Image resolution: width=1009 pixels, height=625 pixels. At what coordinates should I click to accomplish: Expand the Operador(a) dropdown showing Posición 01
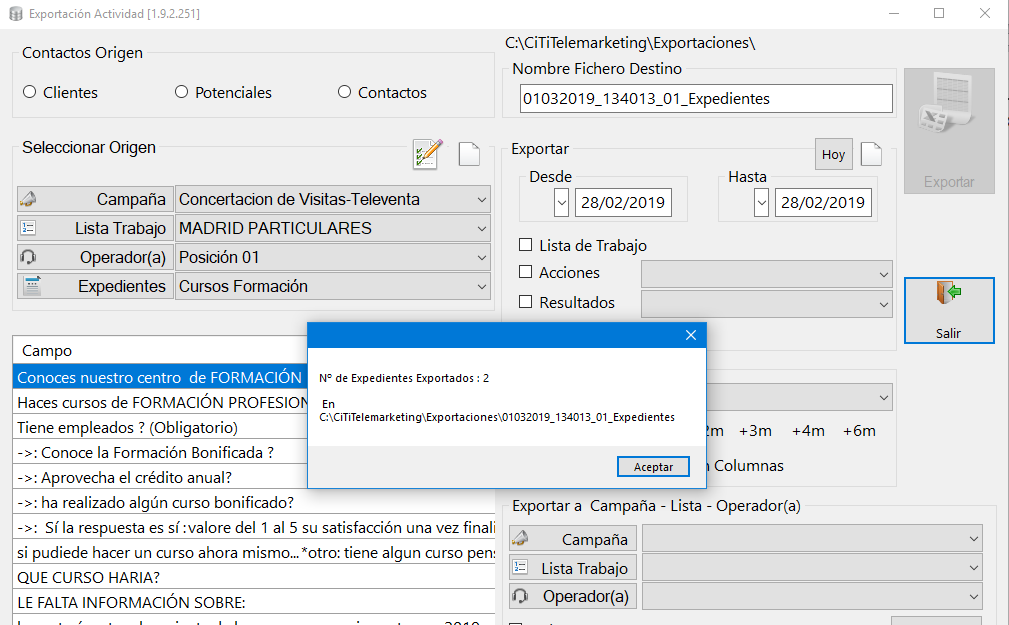[333, 257]
